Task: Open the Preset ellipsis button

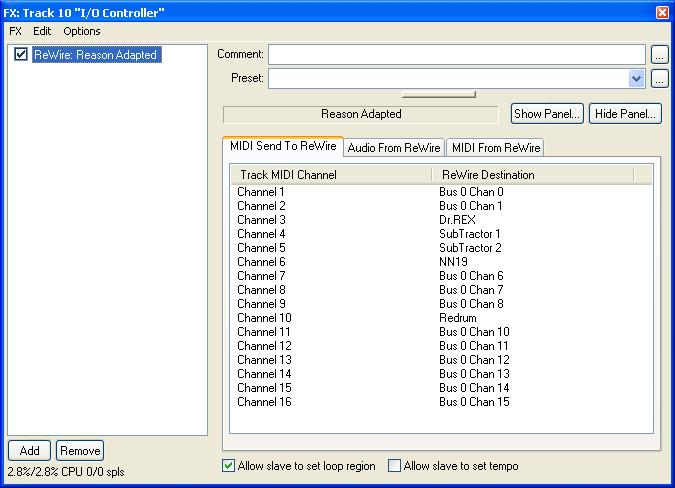Action: (660, 78)
